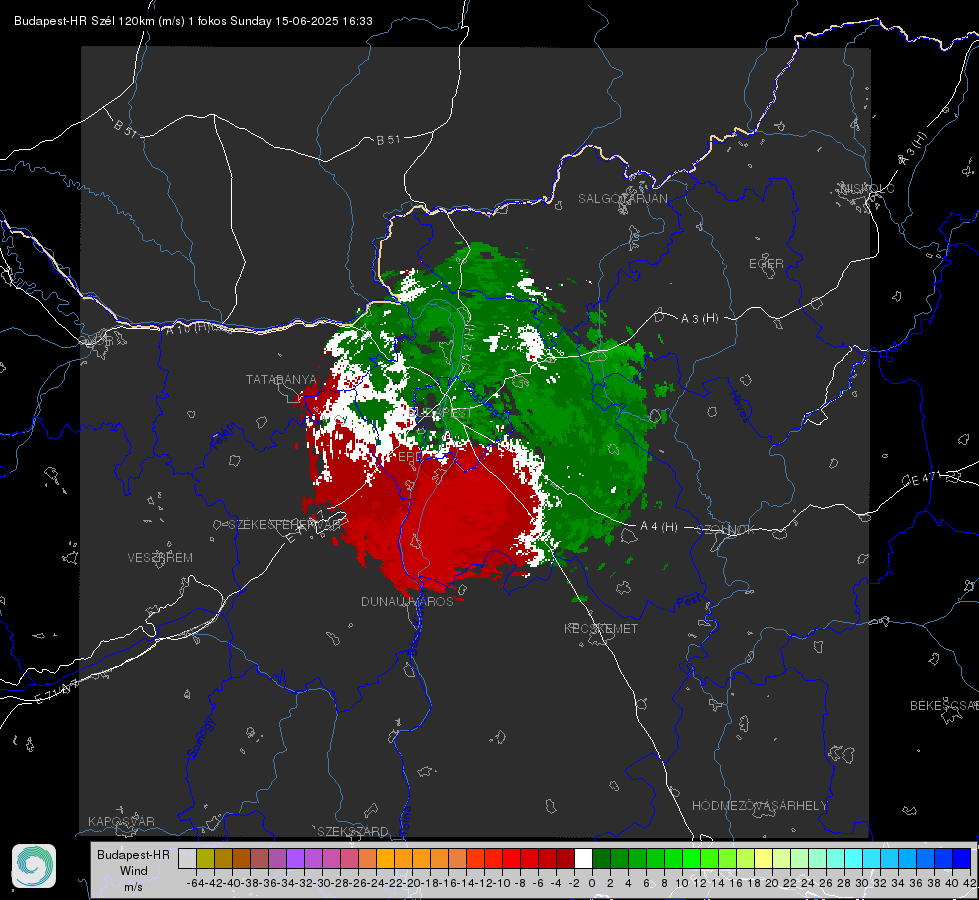Click the white zero-velocity legend swatch
Viewport: 979px width, 900px height.
click(583, 858)
